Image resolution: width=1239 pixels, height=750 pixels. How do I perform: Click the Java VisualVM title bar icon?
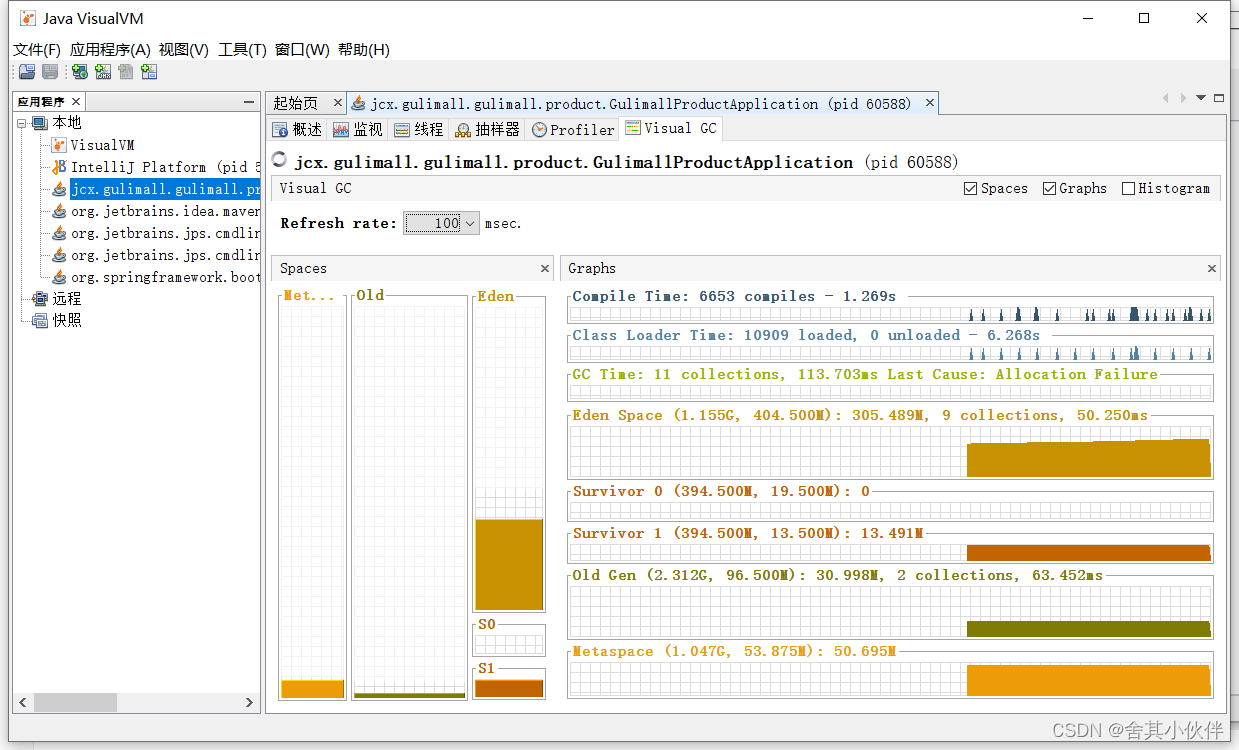pos(28,18)
